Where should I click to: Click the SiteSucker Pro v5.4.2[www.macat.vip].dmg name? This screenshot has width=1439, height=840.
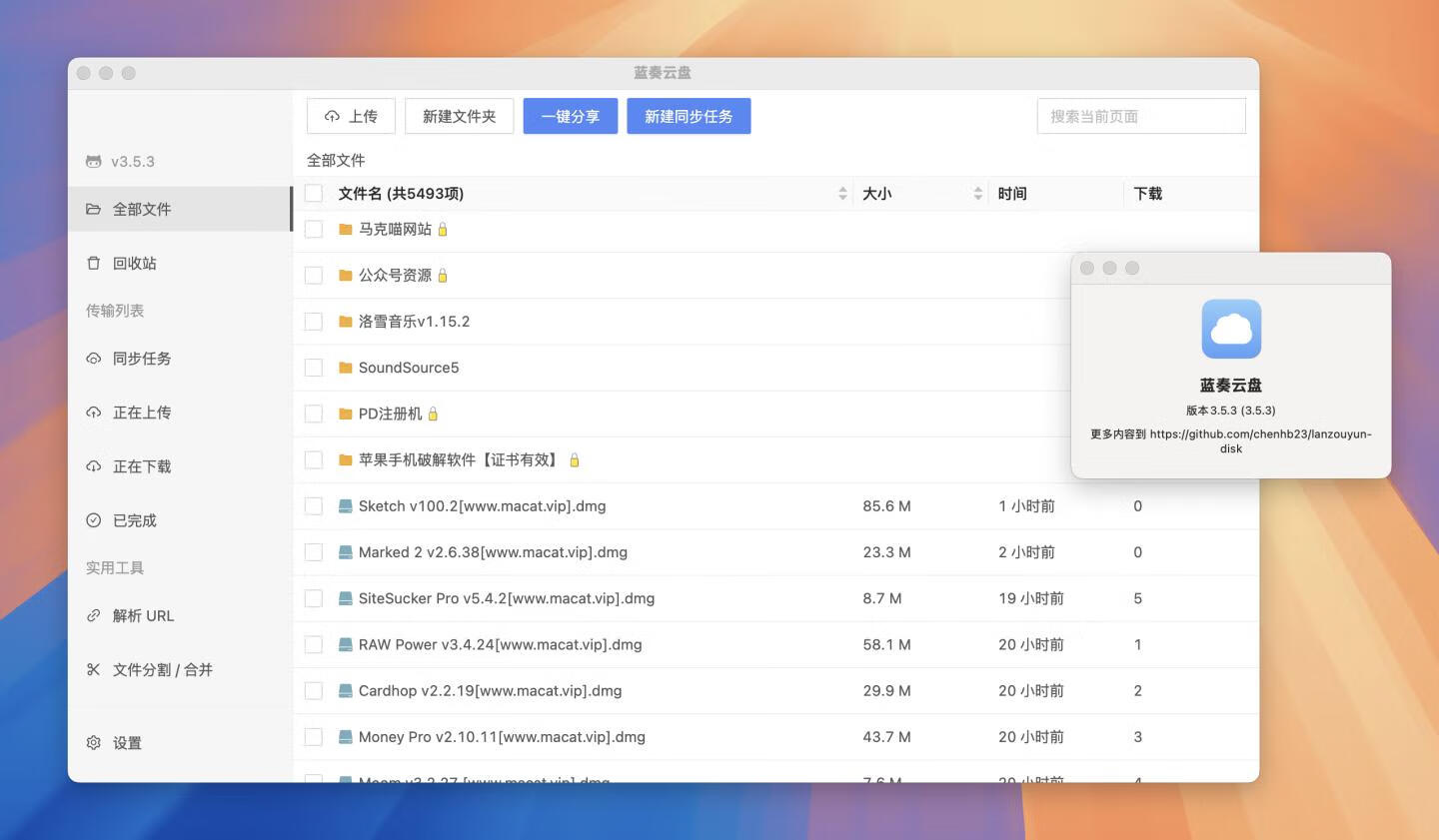tap(507, 598)
